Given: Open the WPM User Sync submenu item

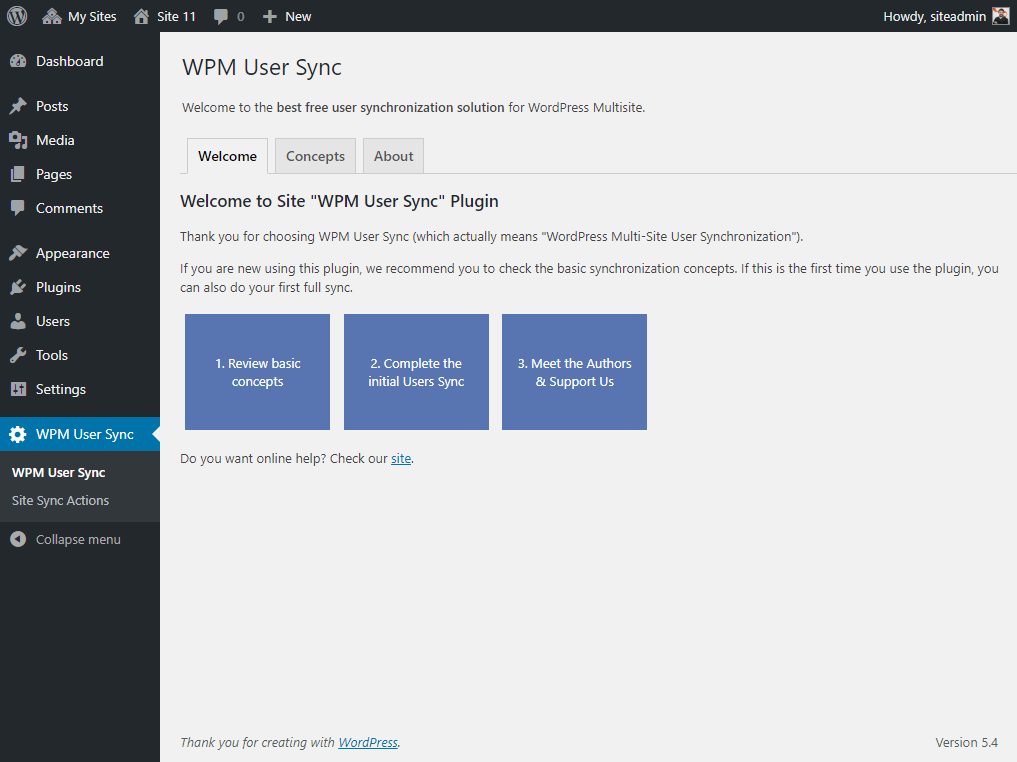Looking at the screenshot, I should coord(58,473).
